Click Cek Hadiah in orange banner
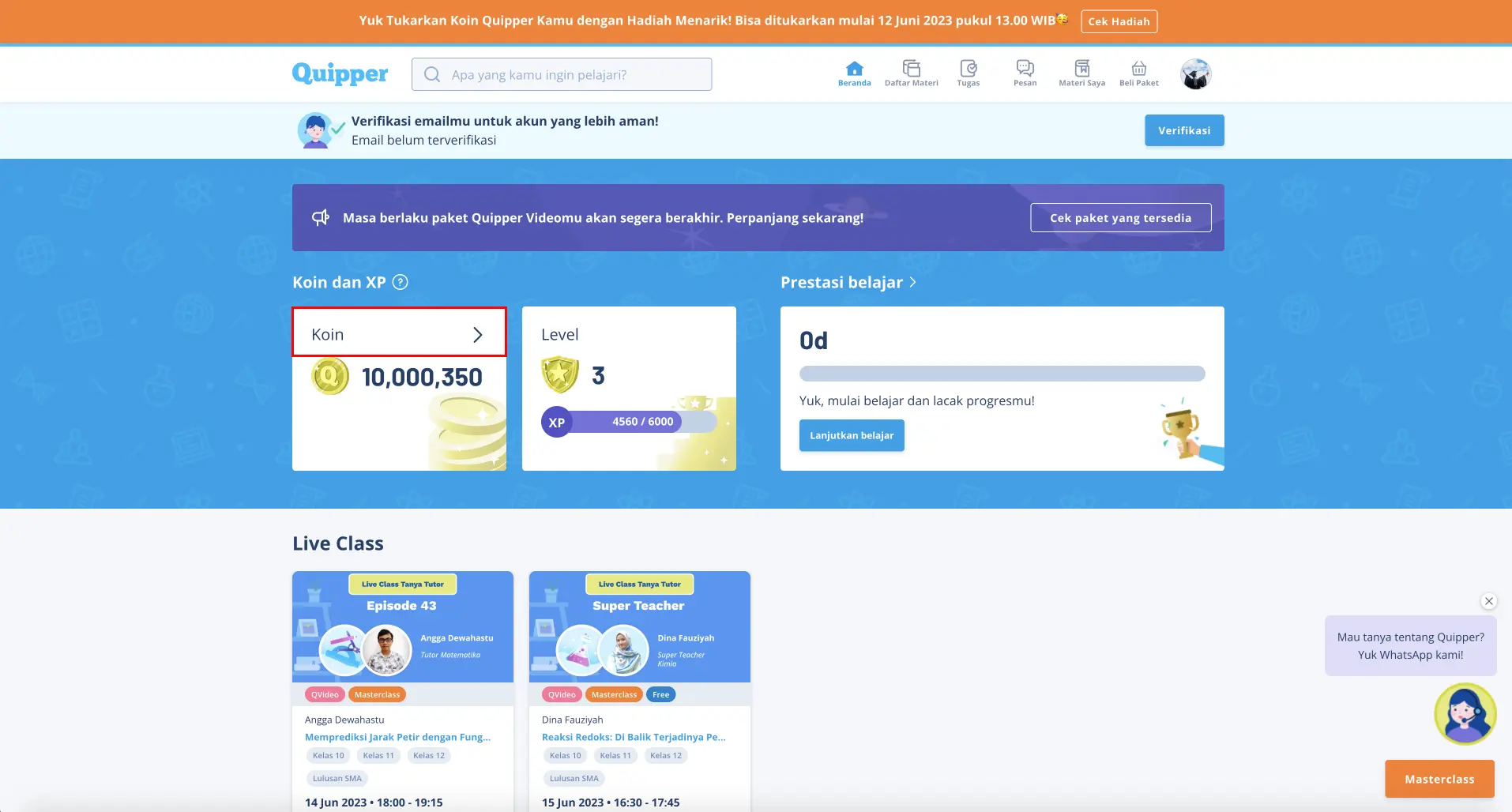The image size is (1512, 812). pyautogui.click(x=1119, y=21)
